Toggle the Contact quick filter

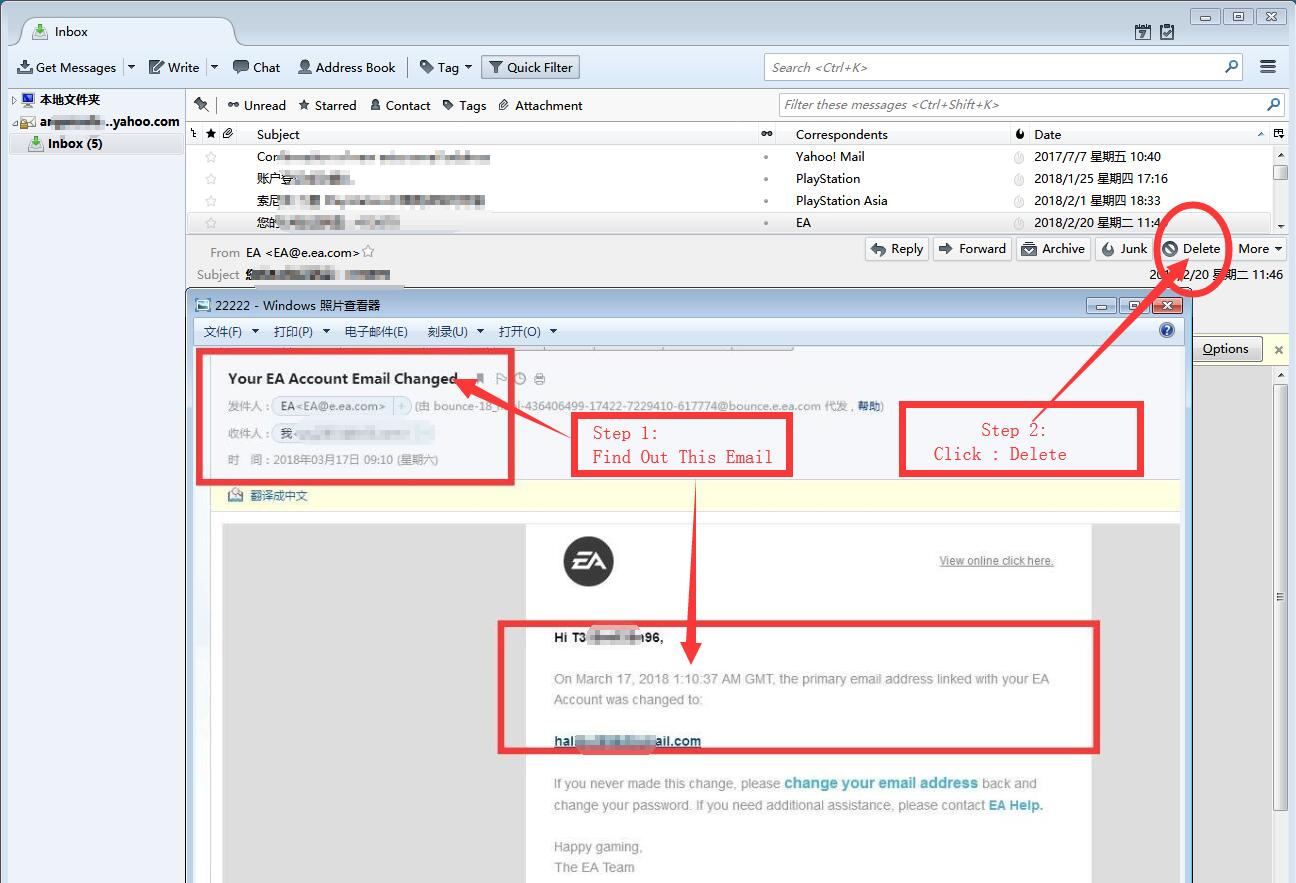[400, 105]
